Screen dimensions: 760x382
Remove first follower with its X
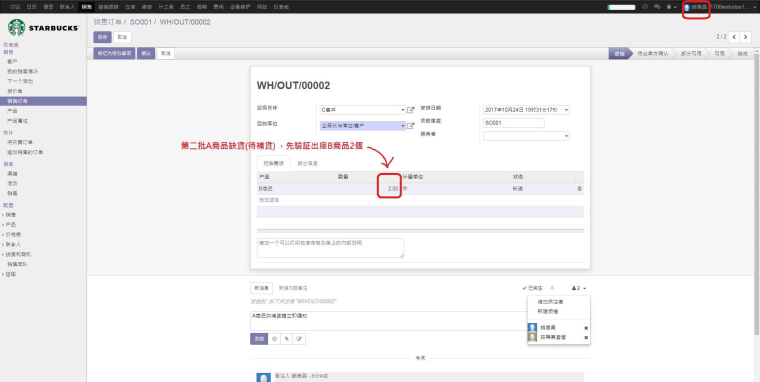click(x=586, y=328)
